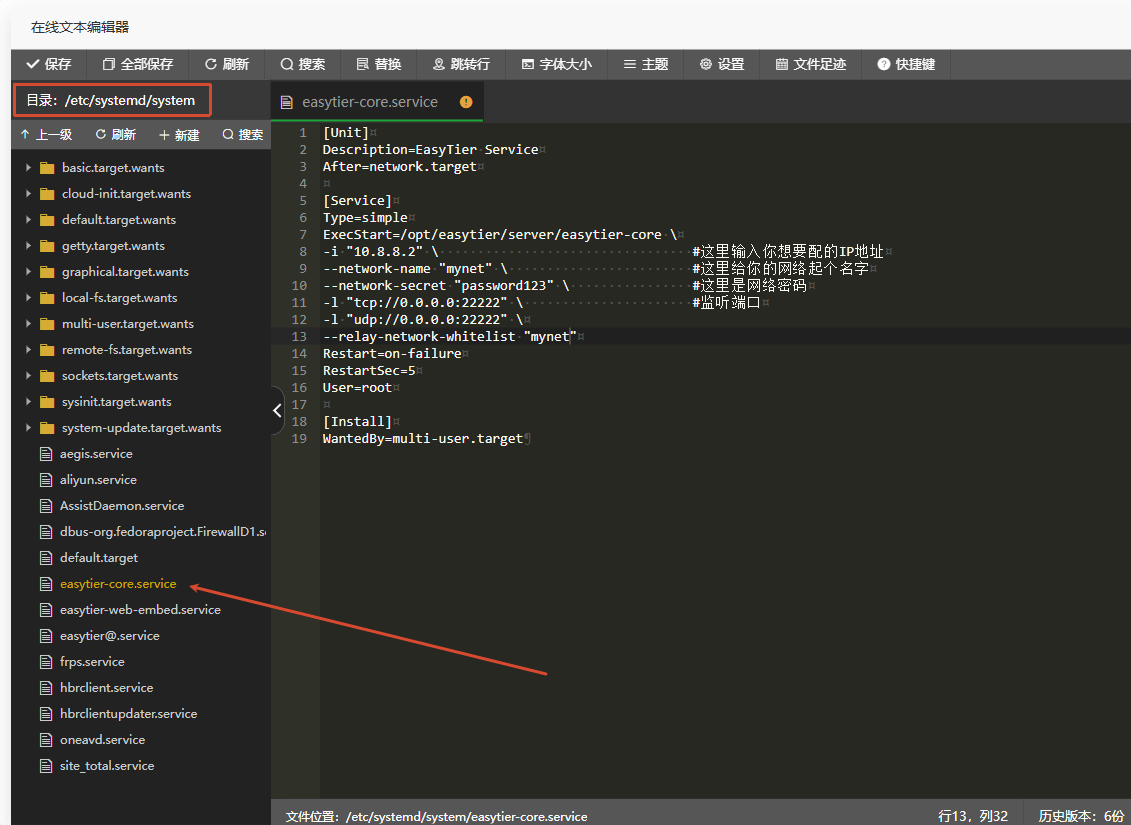Click file icon next to oneavd.service
The width and height of the screenshot is (1131, 825).
click(46, 739)
